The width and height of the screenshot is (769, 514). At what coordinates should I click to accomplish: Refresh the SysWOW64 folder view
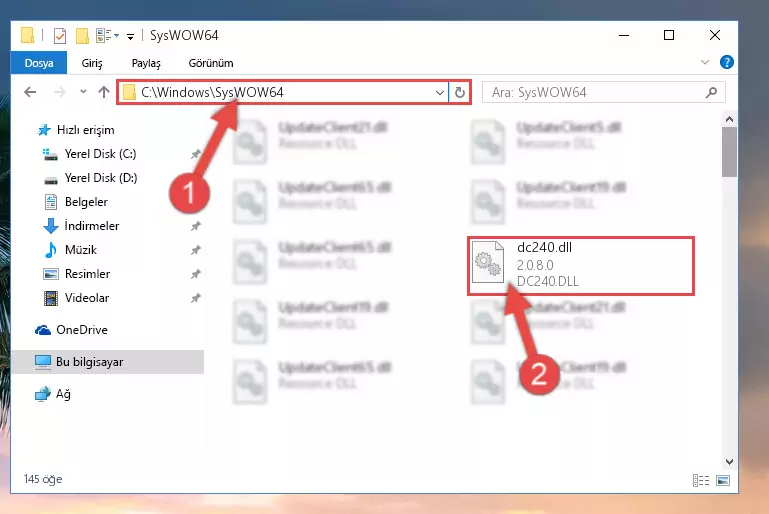[x=460, y=92]
